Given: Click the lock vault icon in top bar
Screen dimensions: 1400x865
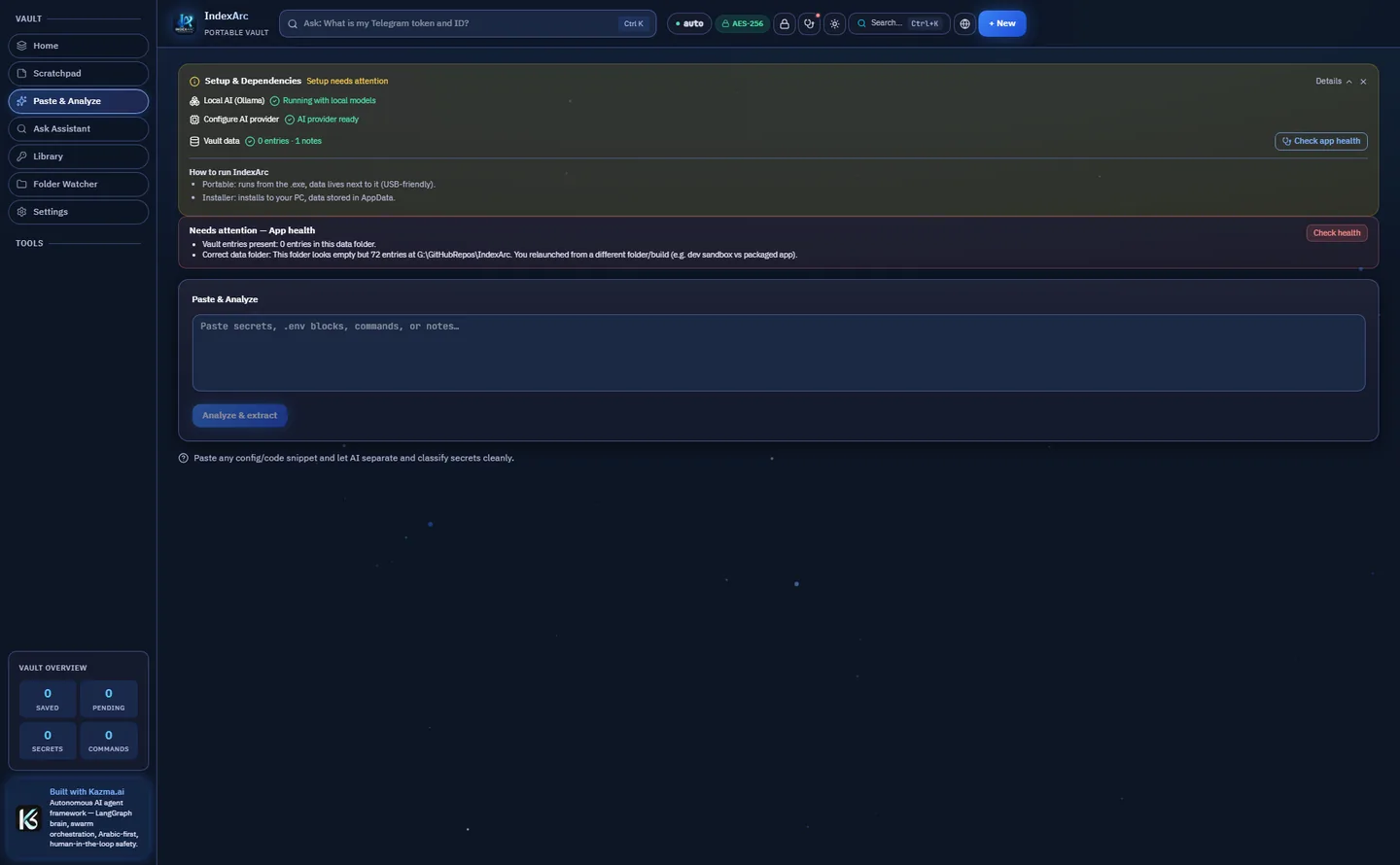Looking at the screenshot, I should coord(785,23).
